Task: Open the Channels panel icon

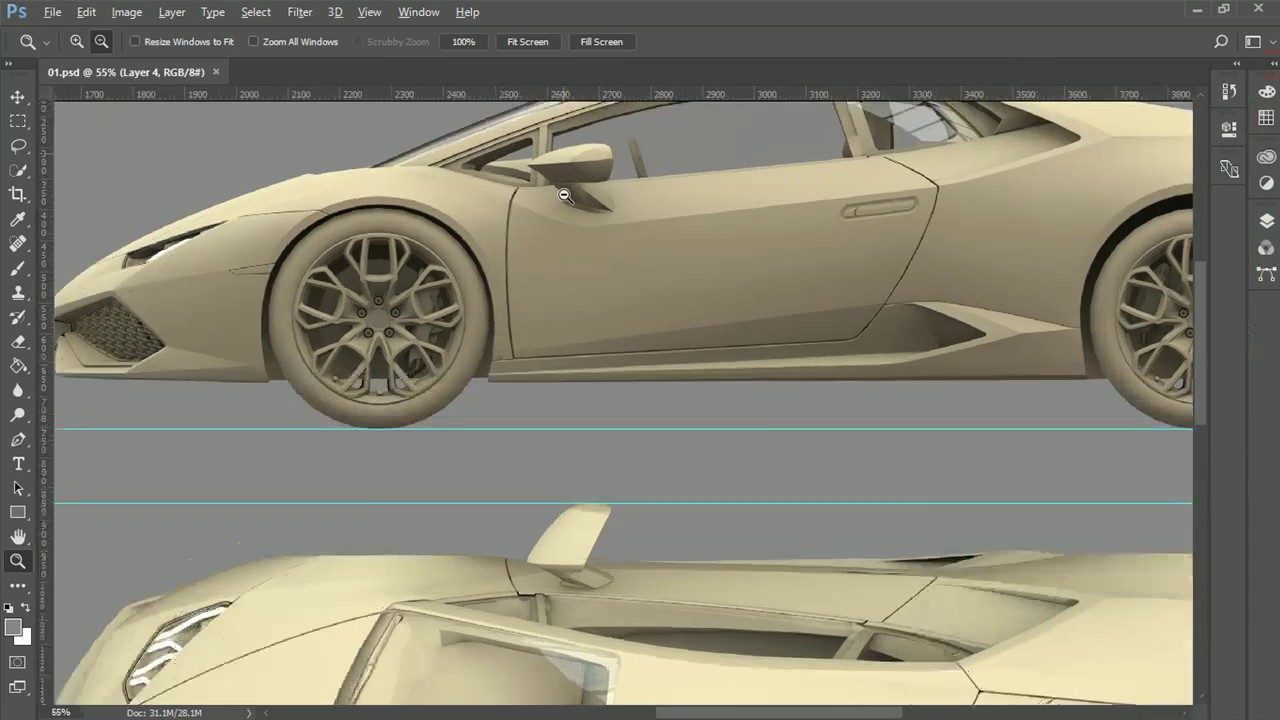Action: (1267, 247)
